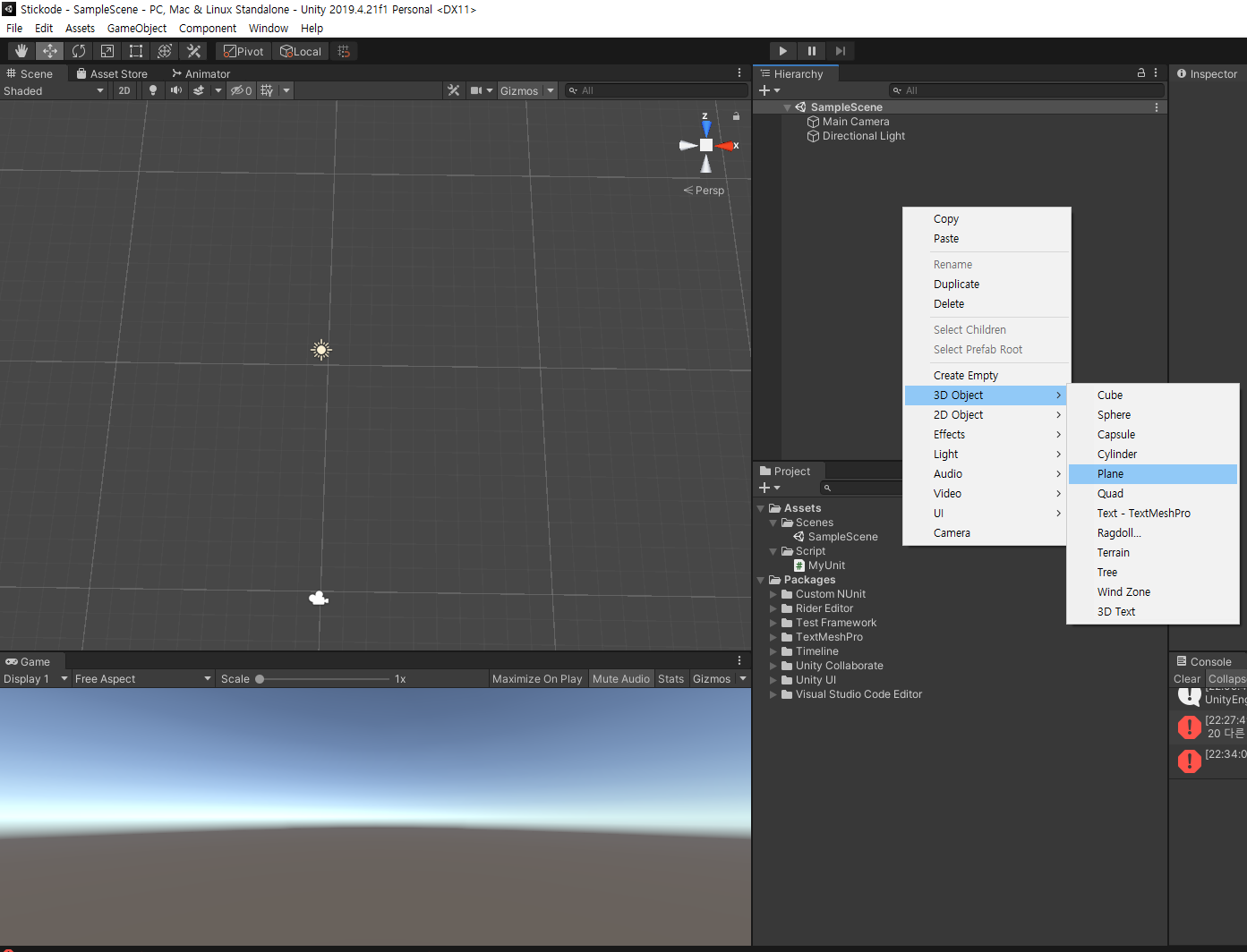
Task: Click the Scene view search field
Action: pos(656,90)
